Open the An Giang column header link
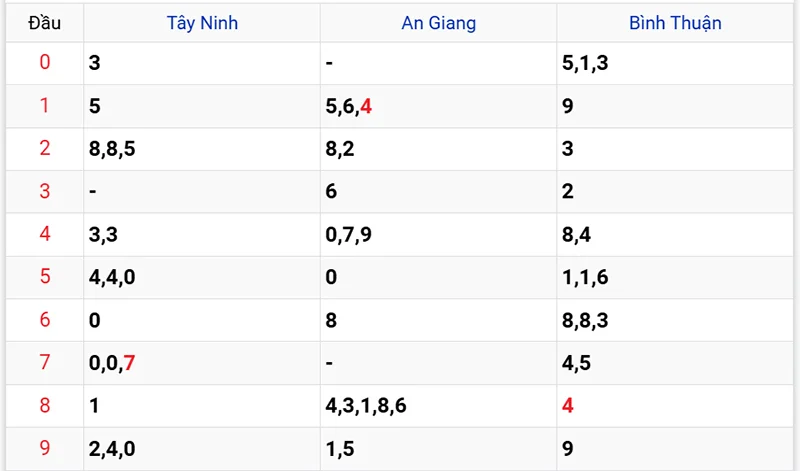Screen dimensions: 800x471 (438, 22)
